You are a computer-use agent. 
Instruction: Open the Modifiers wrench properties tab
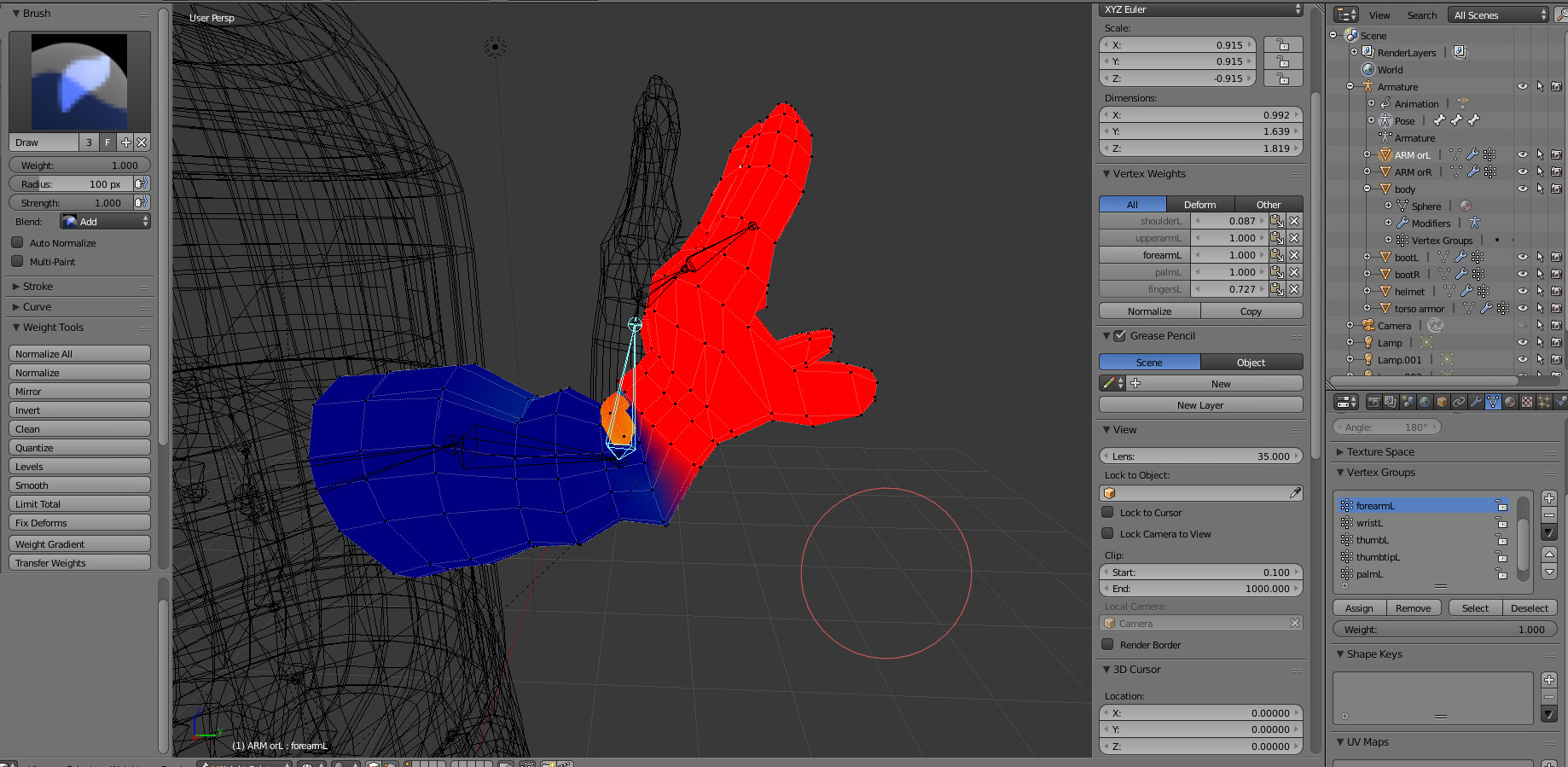click(1476, 402)
